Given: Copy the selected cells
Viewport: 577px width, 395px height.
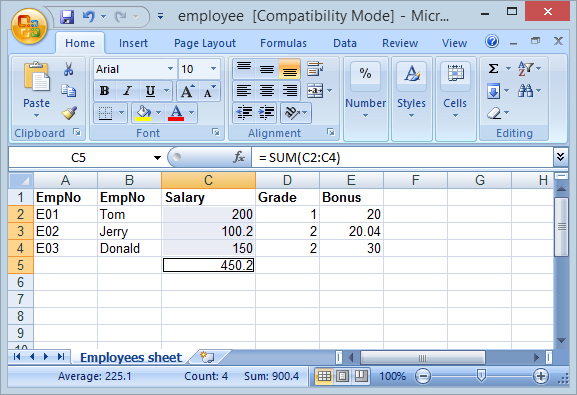Looking at the screenshot, I should point(68,91).
